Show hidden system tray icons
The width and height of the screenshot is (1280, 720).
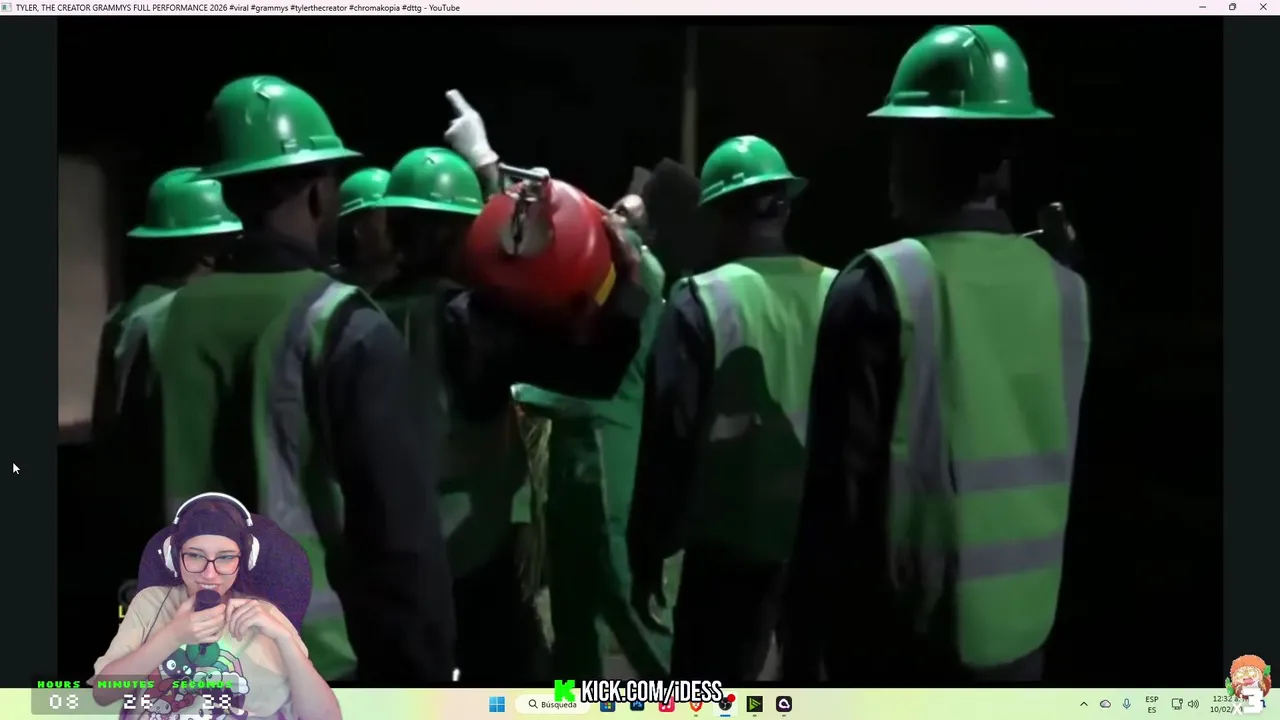(x=1084, y=704)
